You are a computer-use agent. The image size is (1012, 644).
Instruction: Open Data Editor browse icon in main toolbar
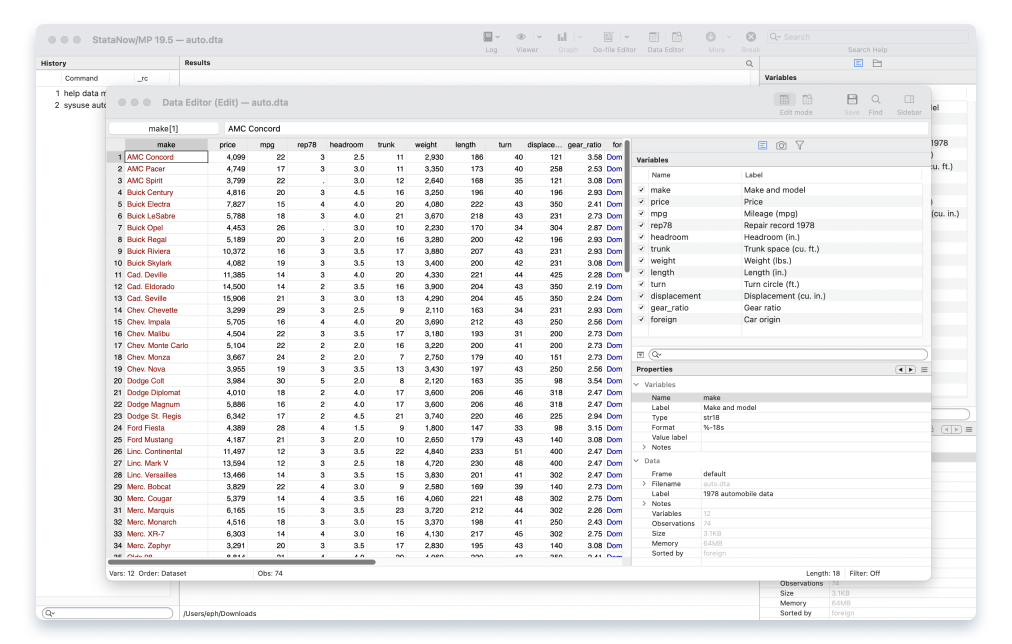pyautogui.click(x=677, y=37)
